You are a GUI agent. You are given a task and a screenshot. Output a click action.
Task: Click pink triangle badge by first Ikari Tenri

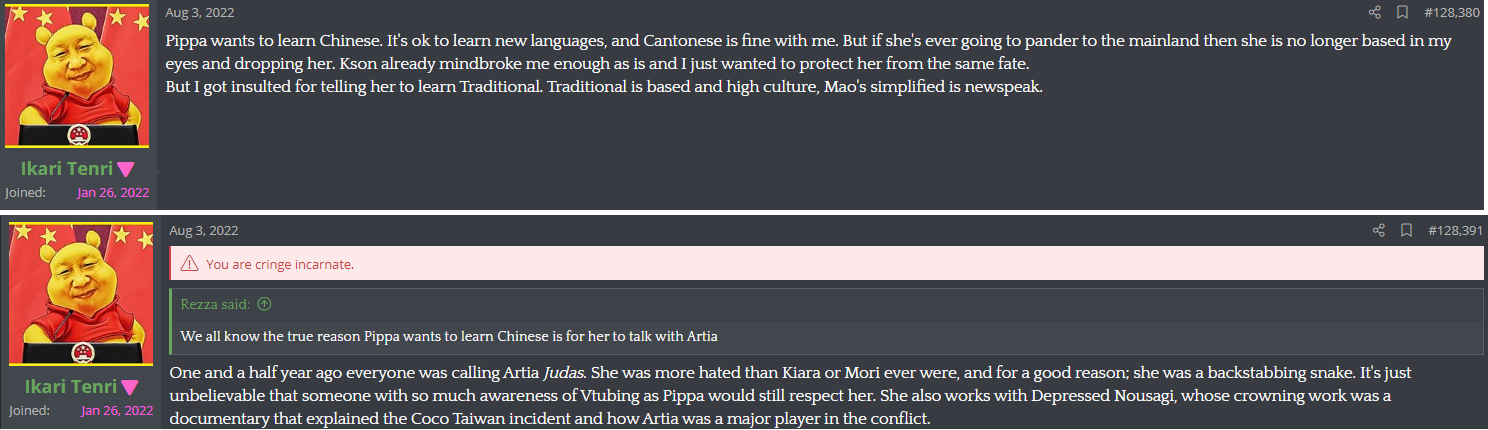click(126, 169)
